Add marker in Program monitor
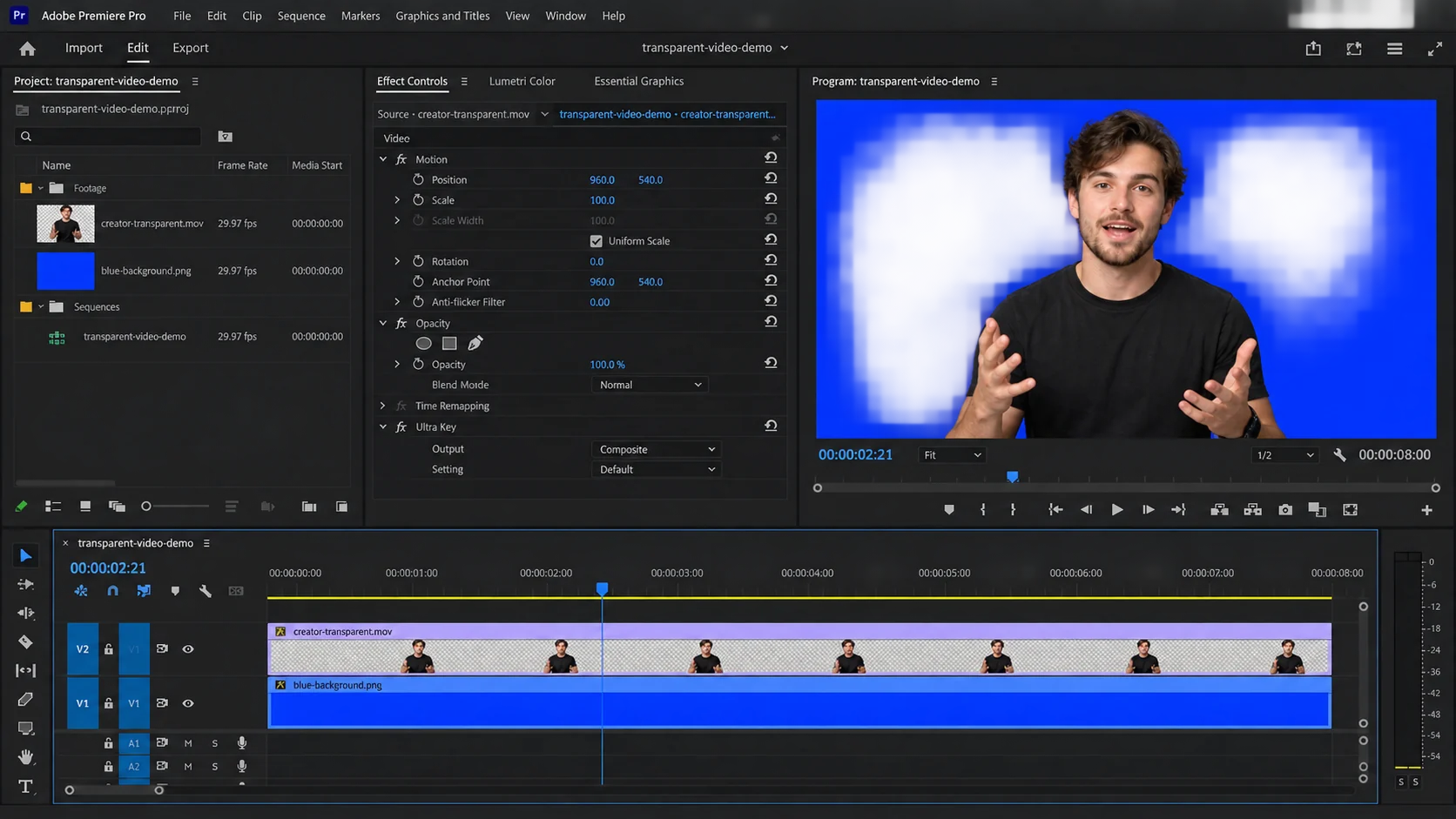 pos(949,509)
